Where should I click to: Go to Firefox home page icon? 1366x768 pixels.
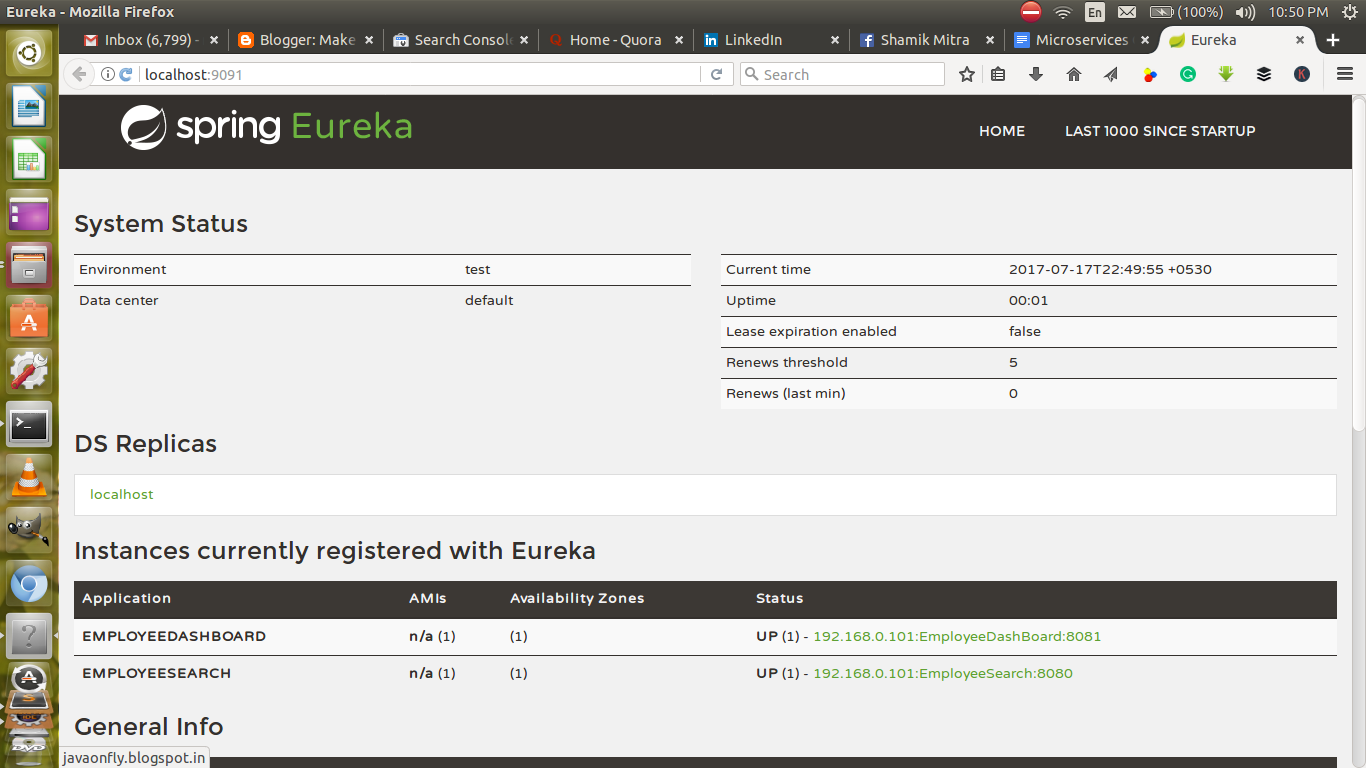coord(1074,74)
